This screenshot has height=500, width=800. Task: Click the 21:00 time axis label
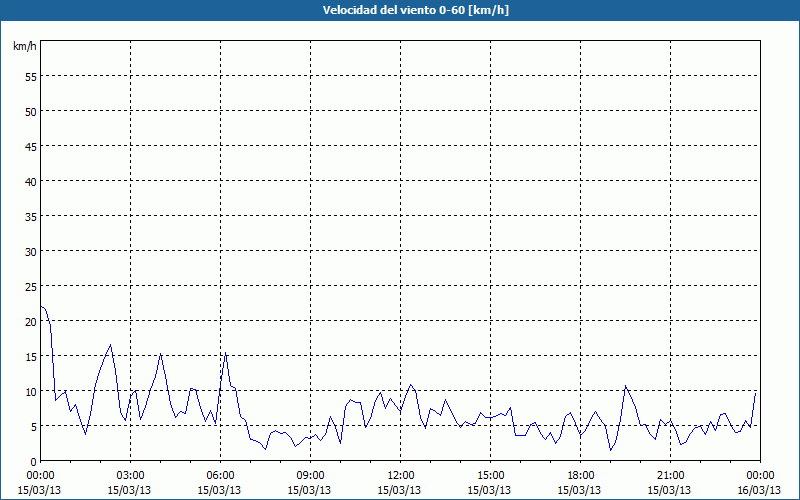[670, 476]
